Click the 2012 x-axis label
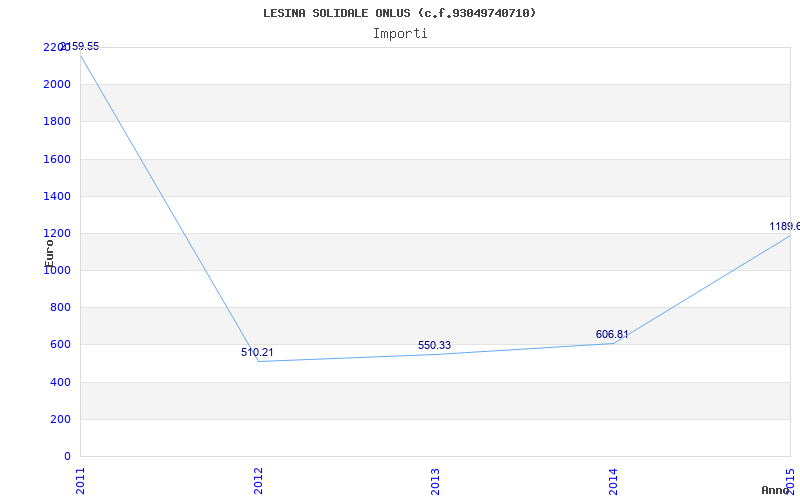This screenshot has height=500, width=800. click(x=258, y=481)
